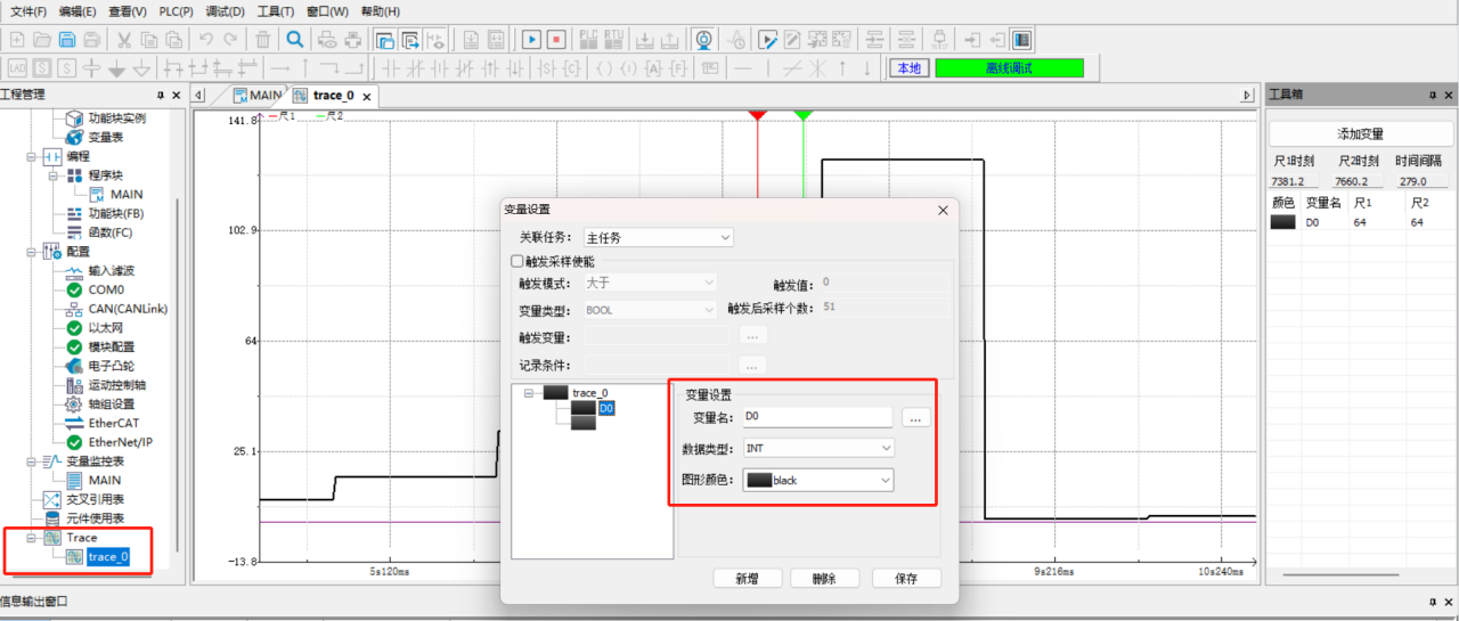
Task: Click the Print toolbar icon
Action: (x=353, y=40)
